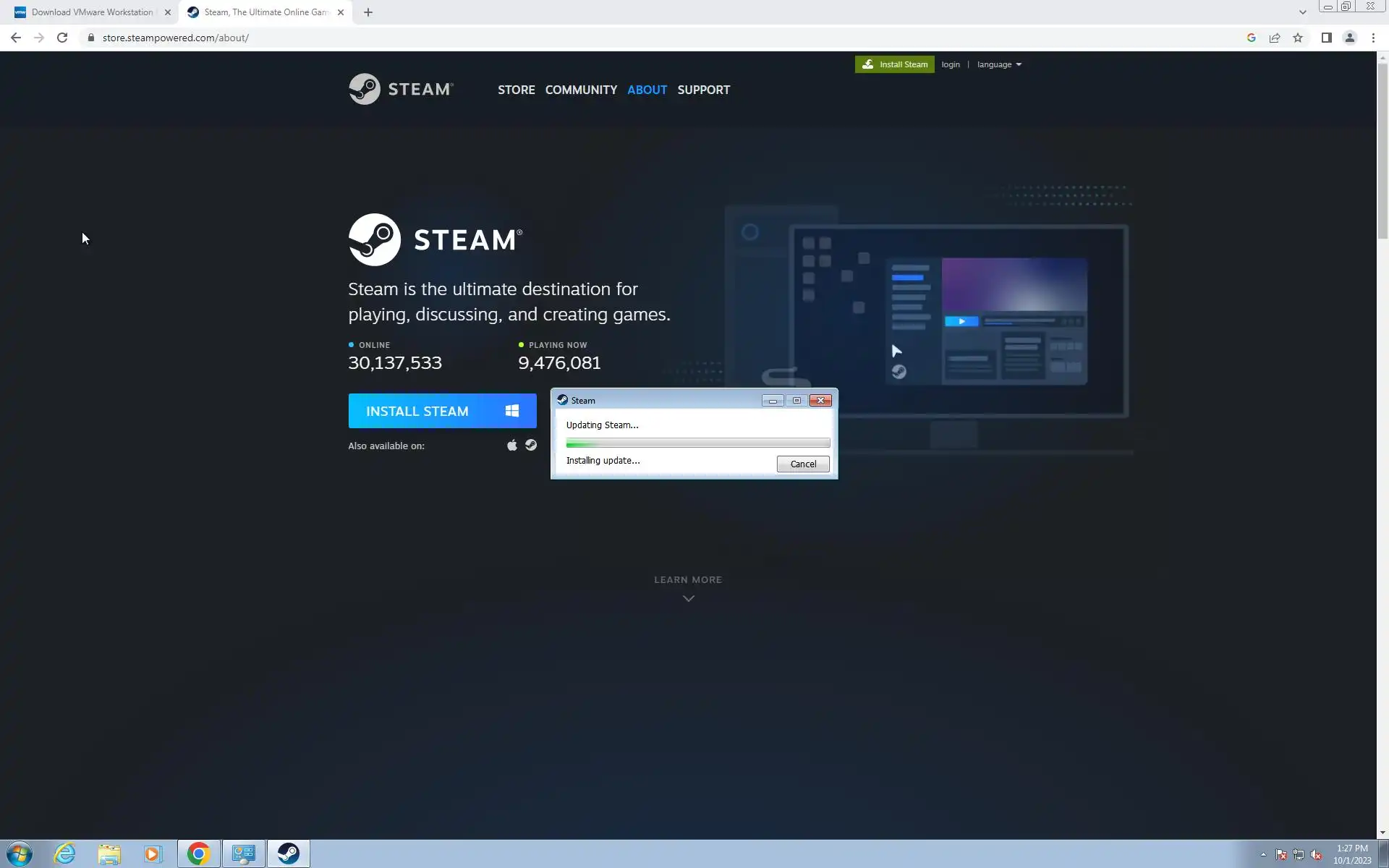The width and height of the screenshot is (1389, 868).
Task: Reload the page with the refresh icon
Action: point(62,38)
